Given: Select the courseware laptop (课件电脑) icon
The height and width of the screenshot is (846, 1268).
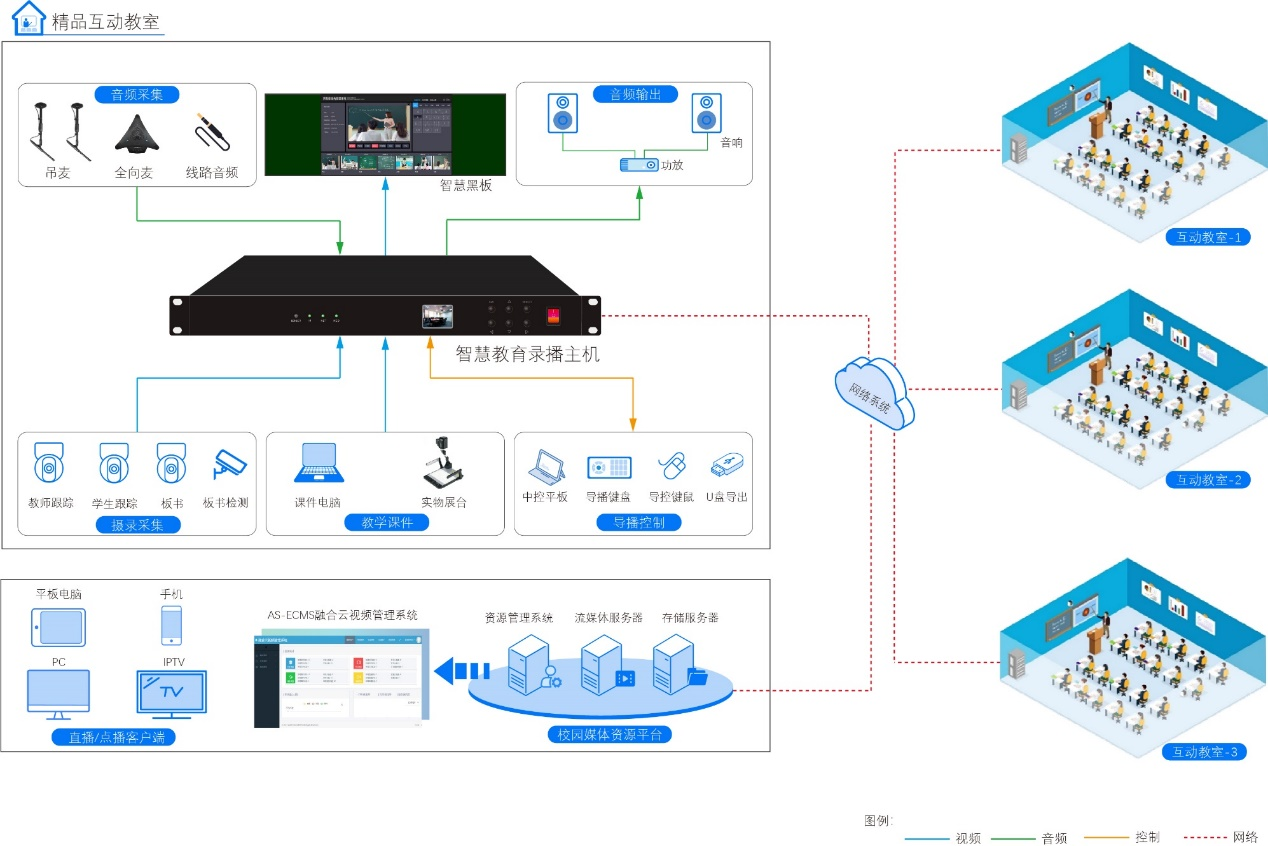Looking at the screenshot, I should click(x=319, y=464).
